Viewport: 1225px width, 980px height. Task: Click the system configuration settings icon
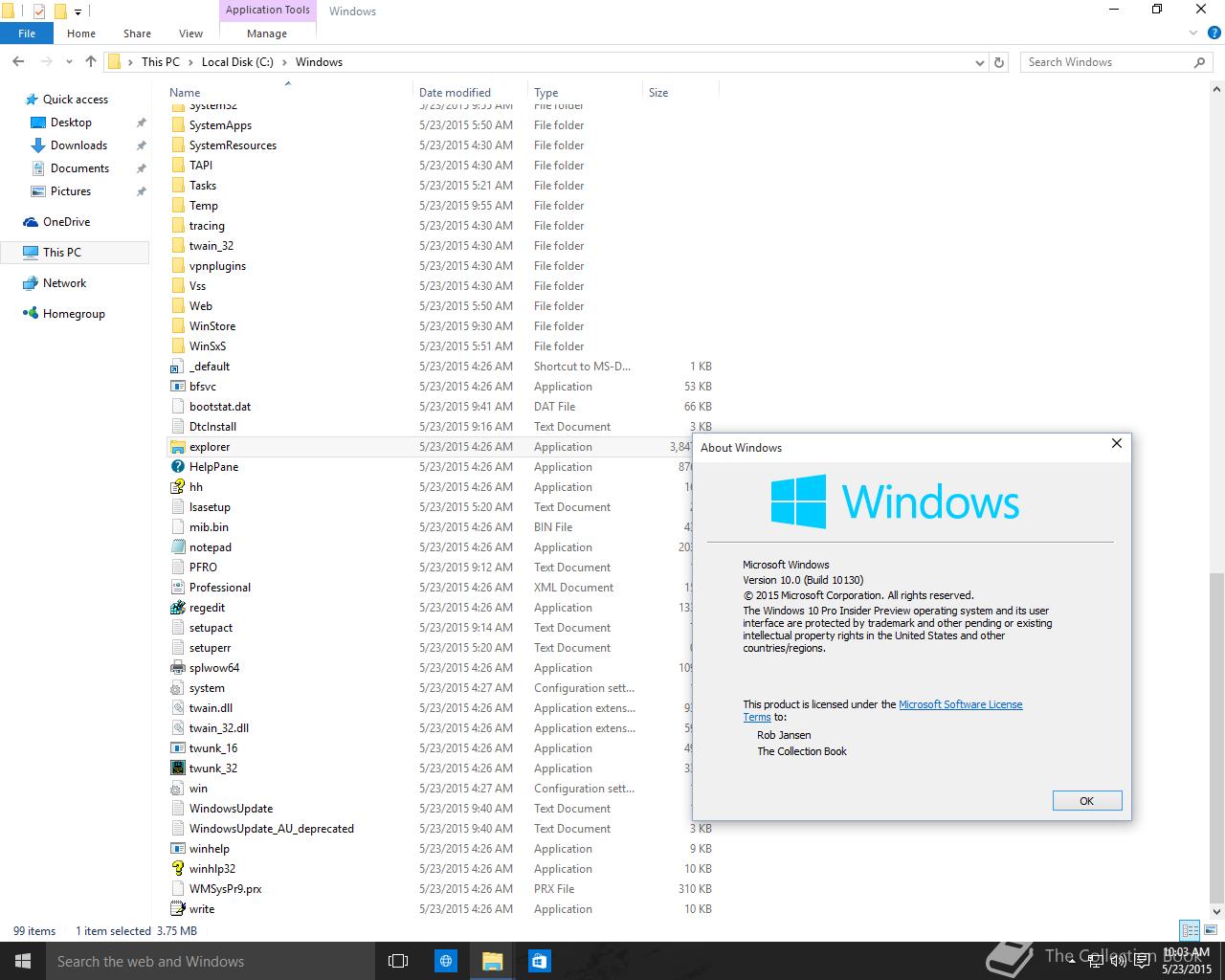[177, 688]
